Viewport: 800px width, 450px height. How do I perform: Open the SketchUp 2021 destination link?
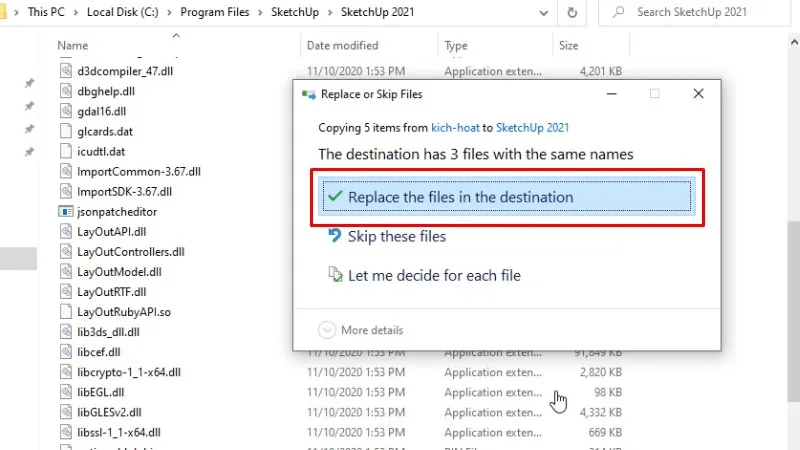pos(532,128)
